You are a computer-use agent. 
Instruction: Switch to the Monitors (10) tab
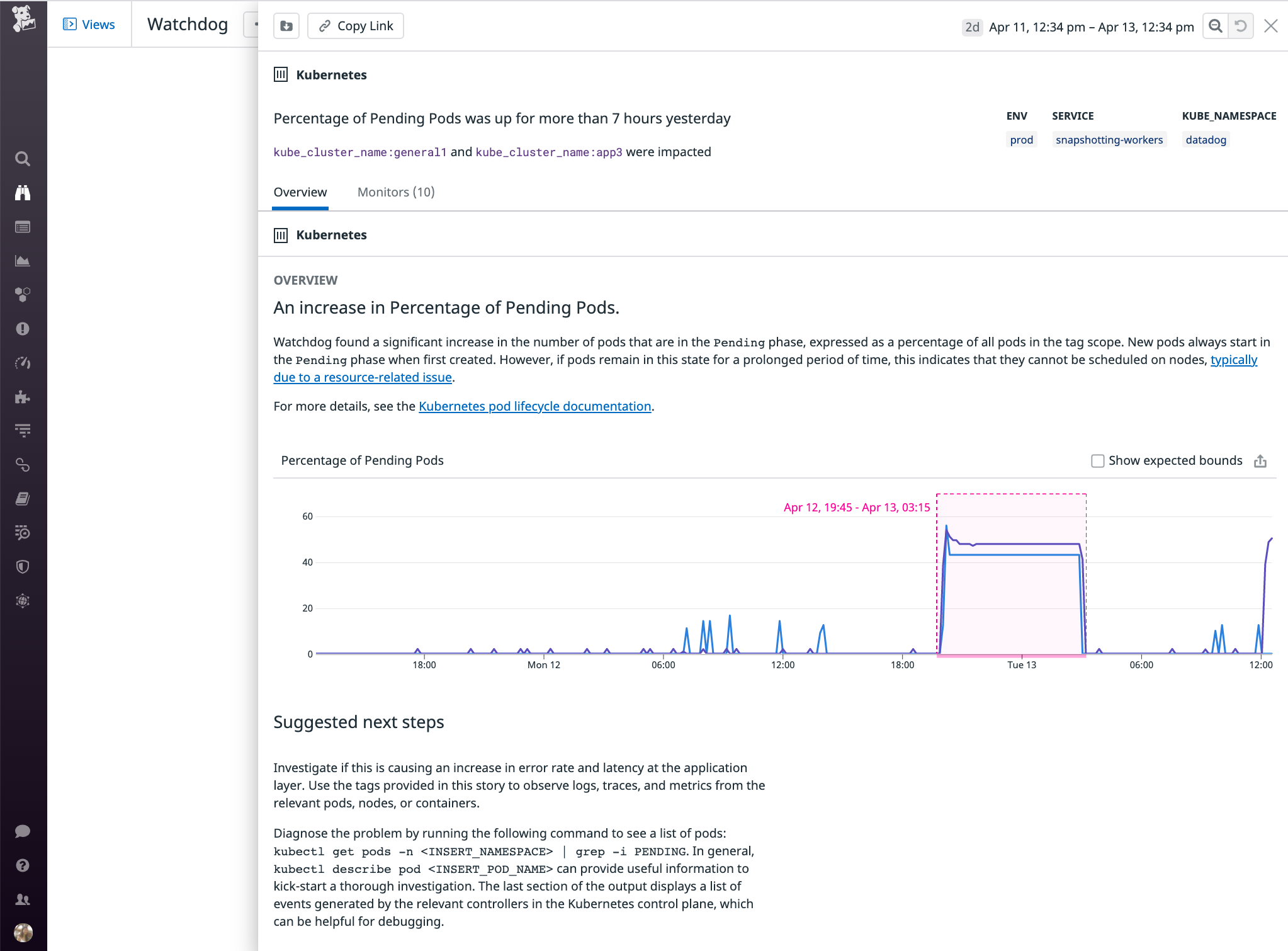pos(395,192)
